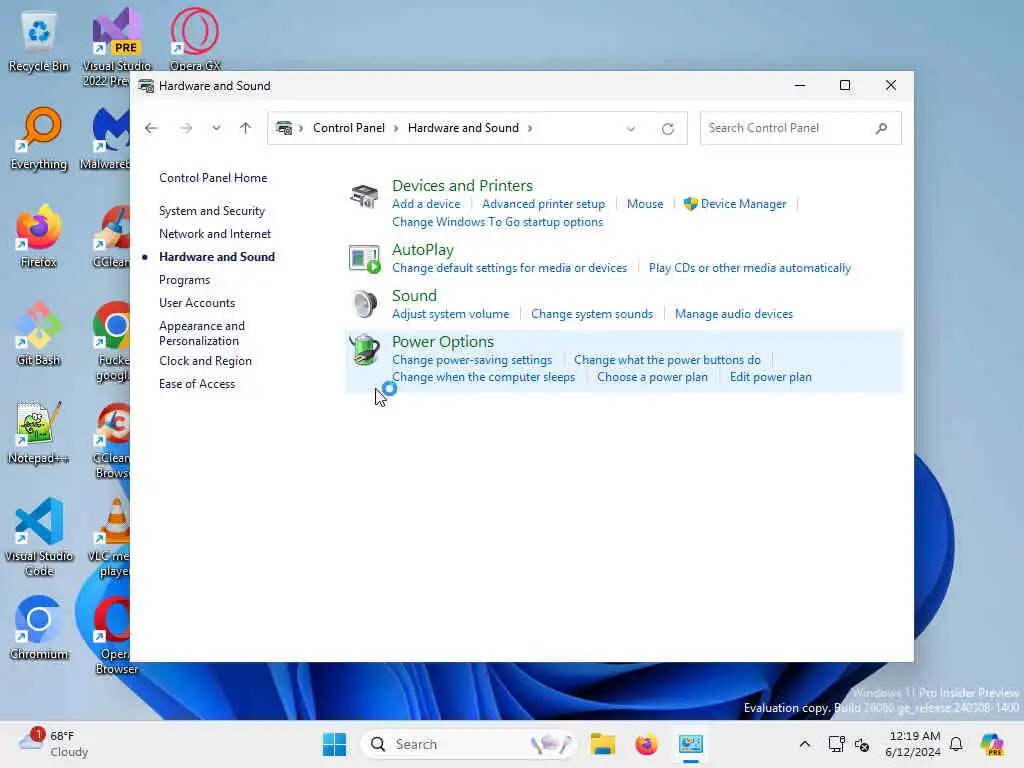Open the weather widget showing 68°F Cloudy
Image resolution: width=1024 pixels, height=768 pixels.
tap(54, 744)
